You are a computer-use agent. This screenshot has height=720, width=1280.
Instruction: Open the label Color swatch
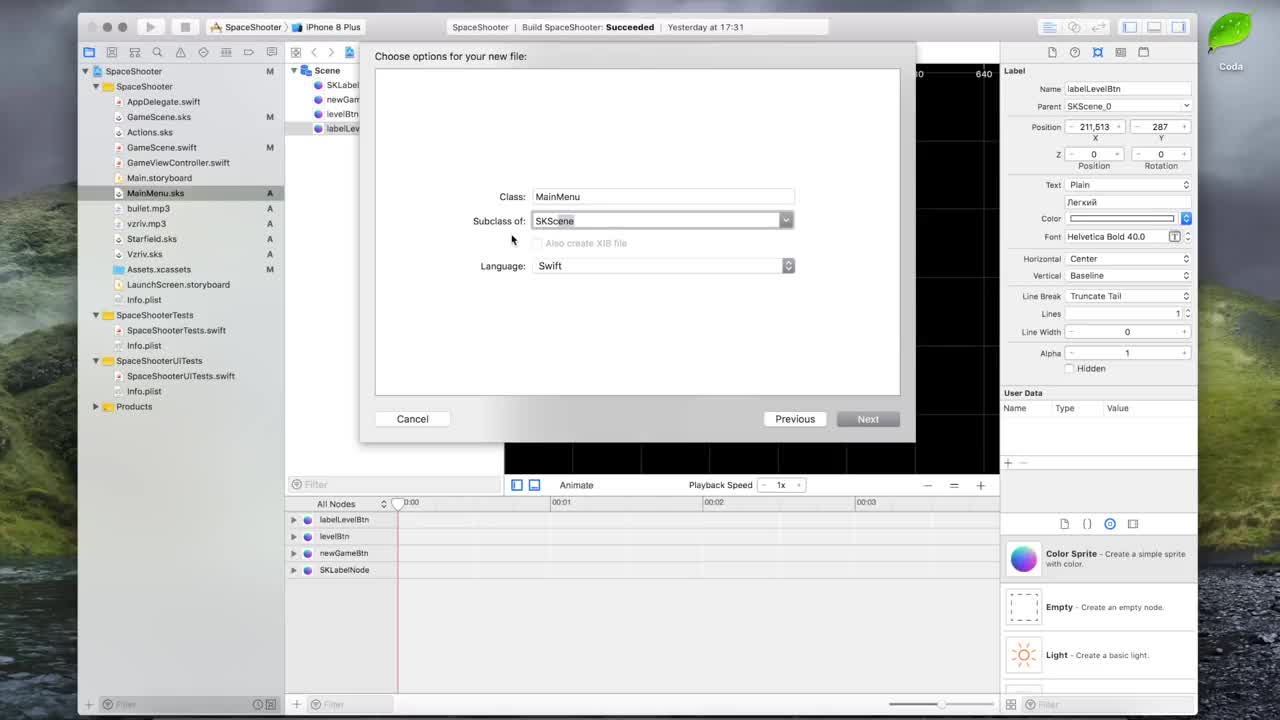(x=1122, y=219)
